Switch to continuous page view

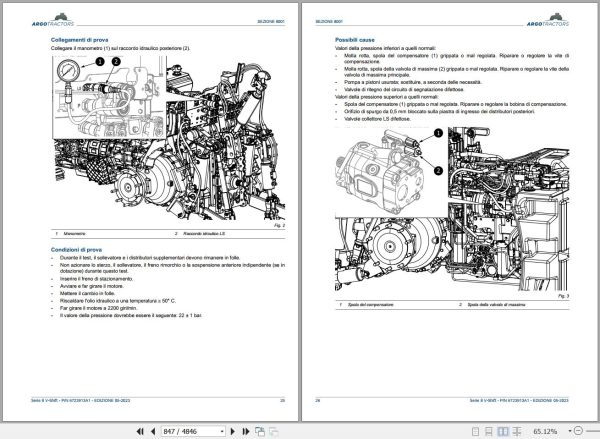coord(489,431)
